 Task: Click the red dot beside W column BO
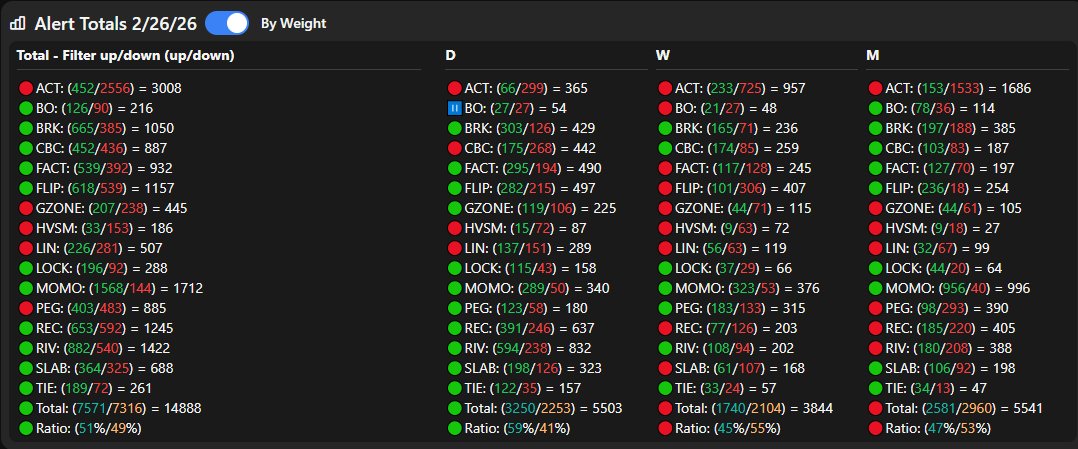(665, 108)
